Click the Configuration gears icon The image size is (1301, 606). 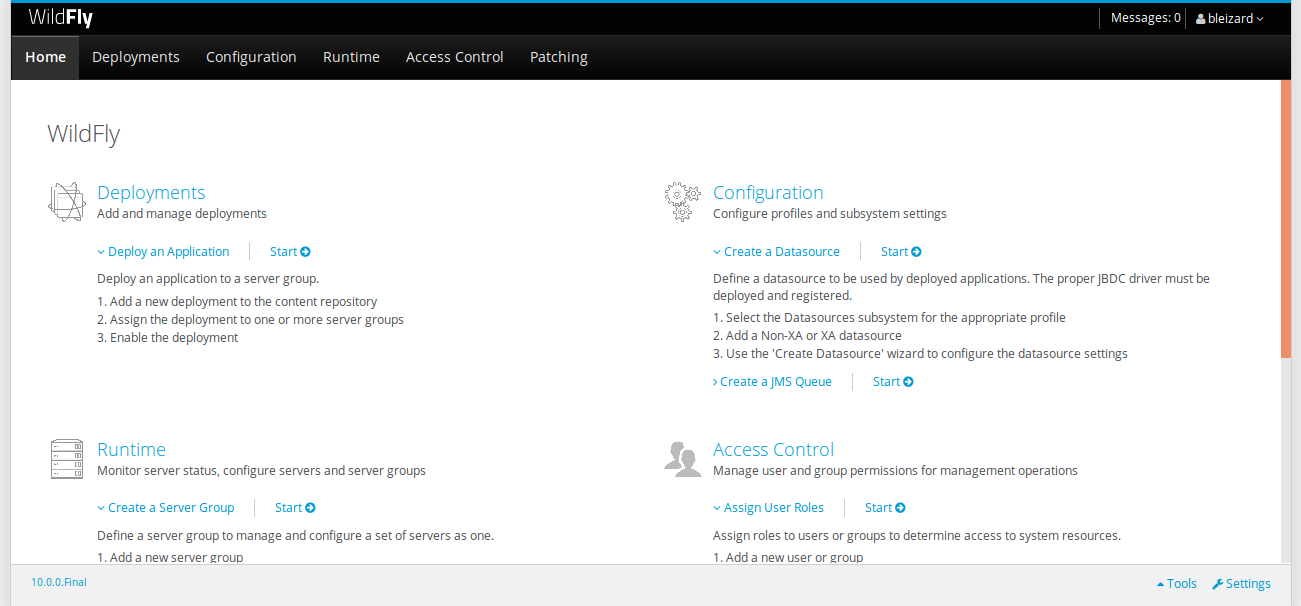point(682,202)
